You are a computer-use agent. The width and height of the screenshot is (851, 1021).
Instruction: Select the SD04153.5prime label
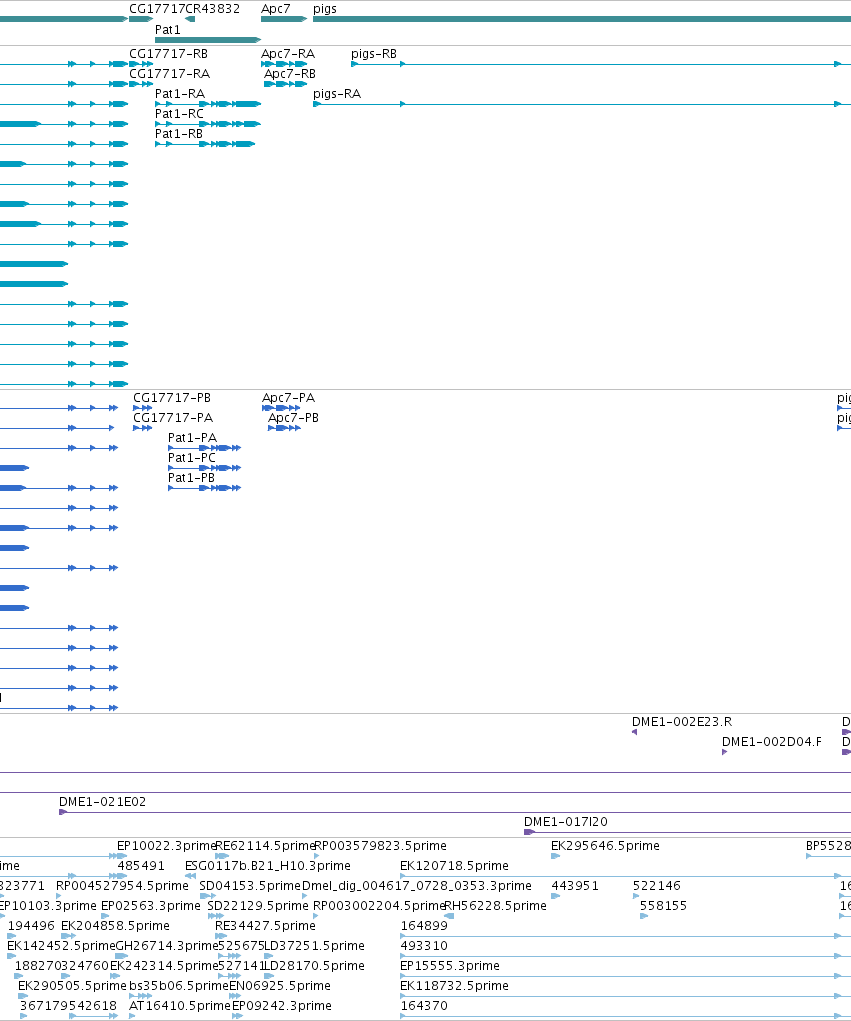coord(250,886)
